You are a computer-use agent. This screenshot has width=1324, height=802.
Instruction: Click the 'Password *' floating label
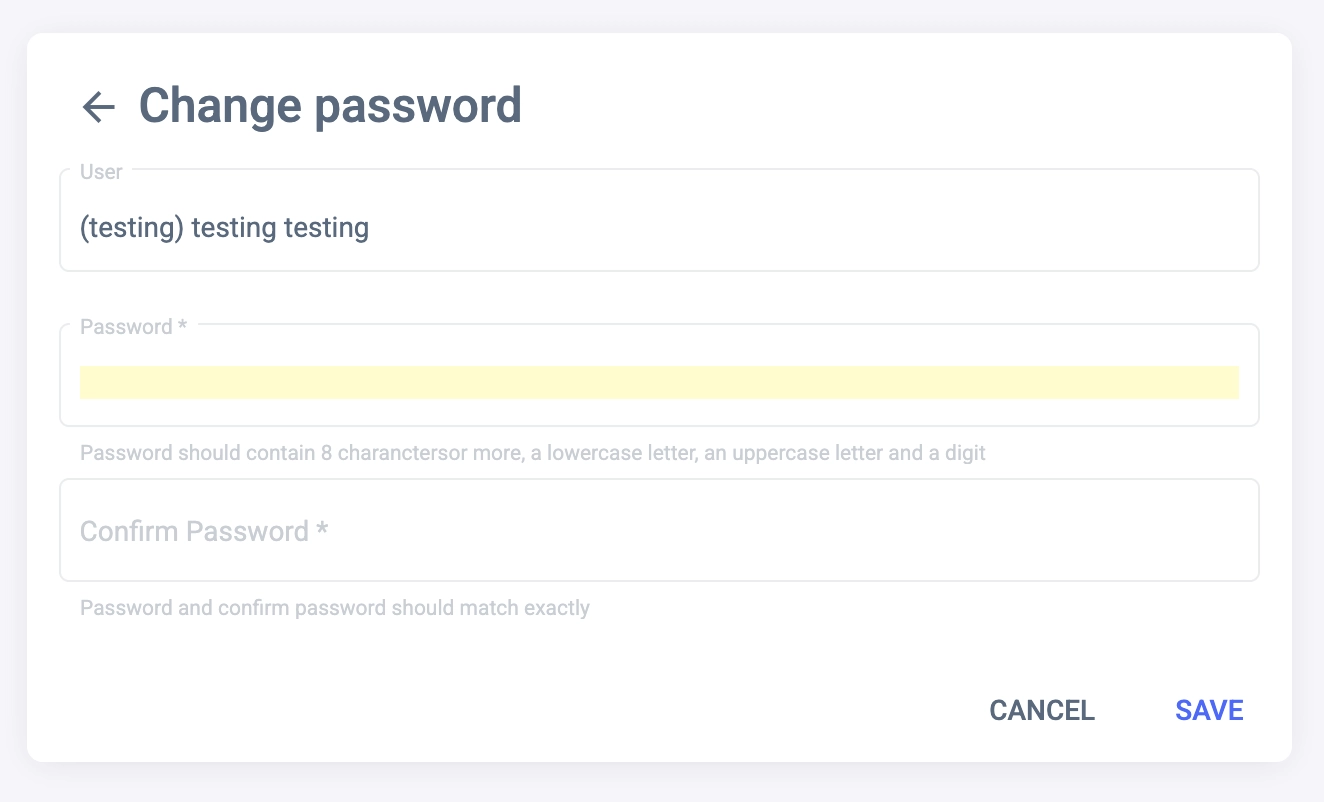coord(133,327)
